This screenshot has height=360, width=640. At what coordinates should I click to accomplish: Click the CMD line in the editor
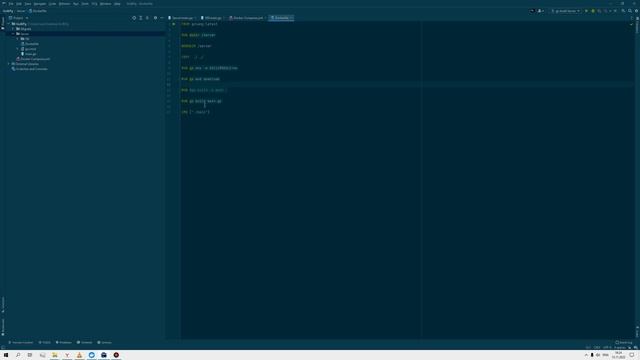click(196, 112)
